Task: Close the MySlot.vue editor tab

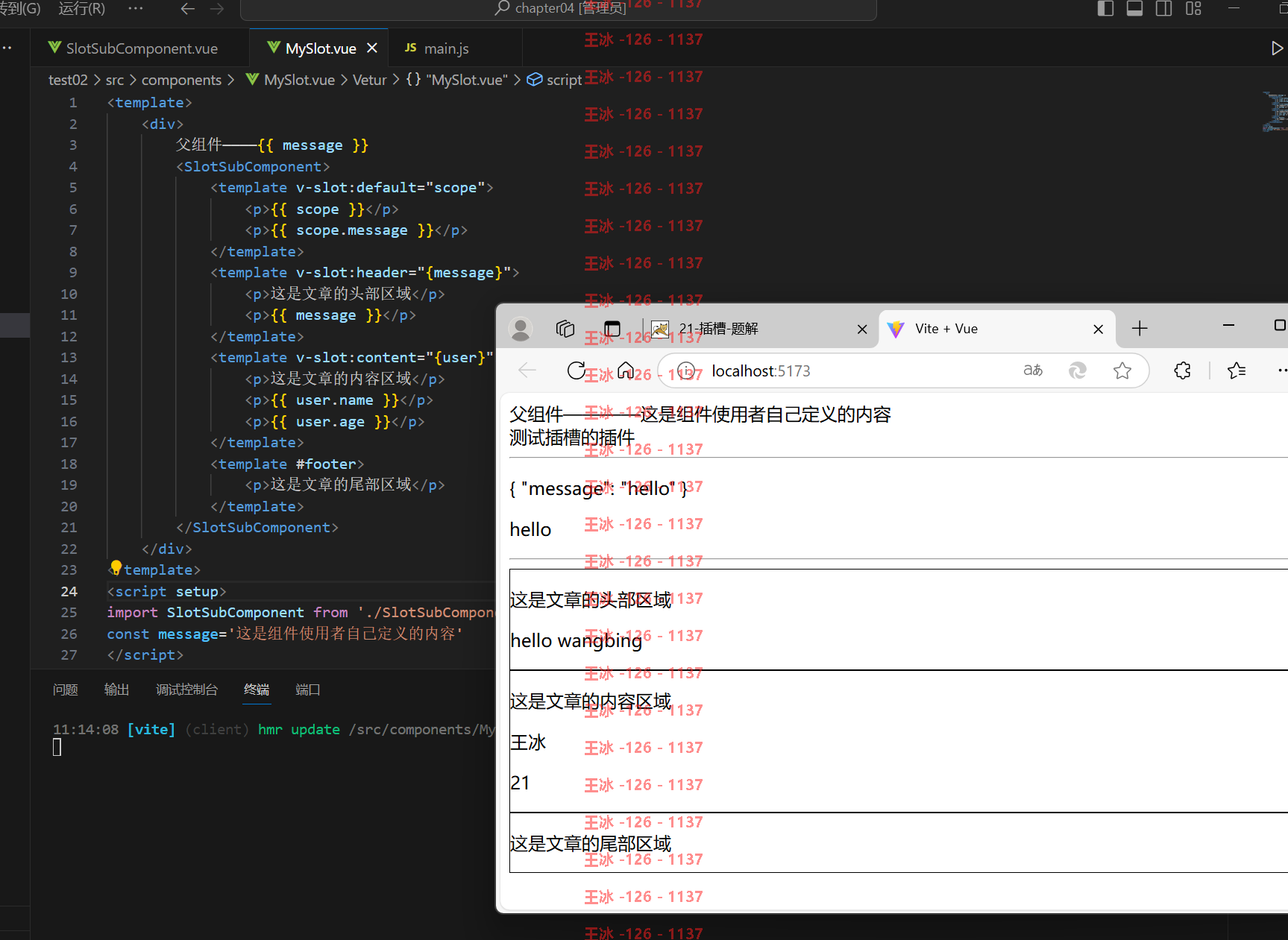Action: pos(372,48)
